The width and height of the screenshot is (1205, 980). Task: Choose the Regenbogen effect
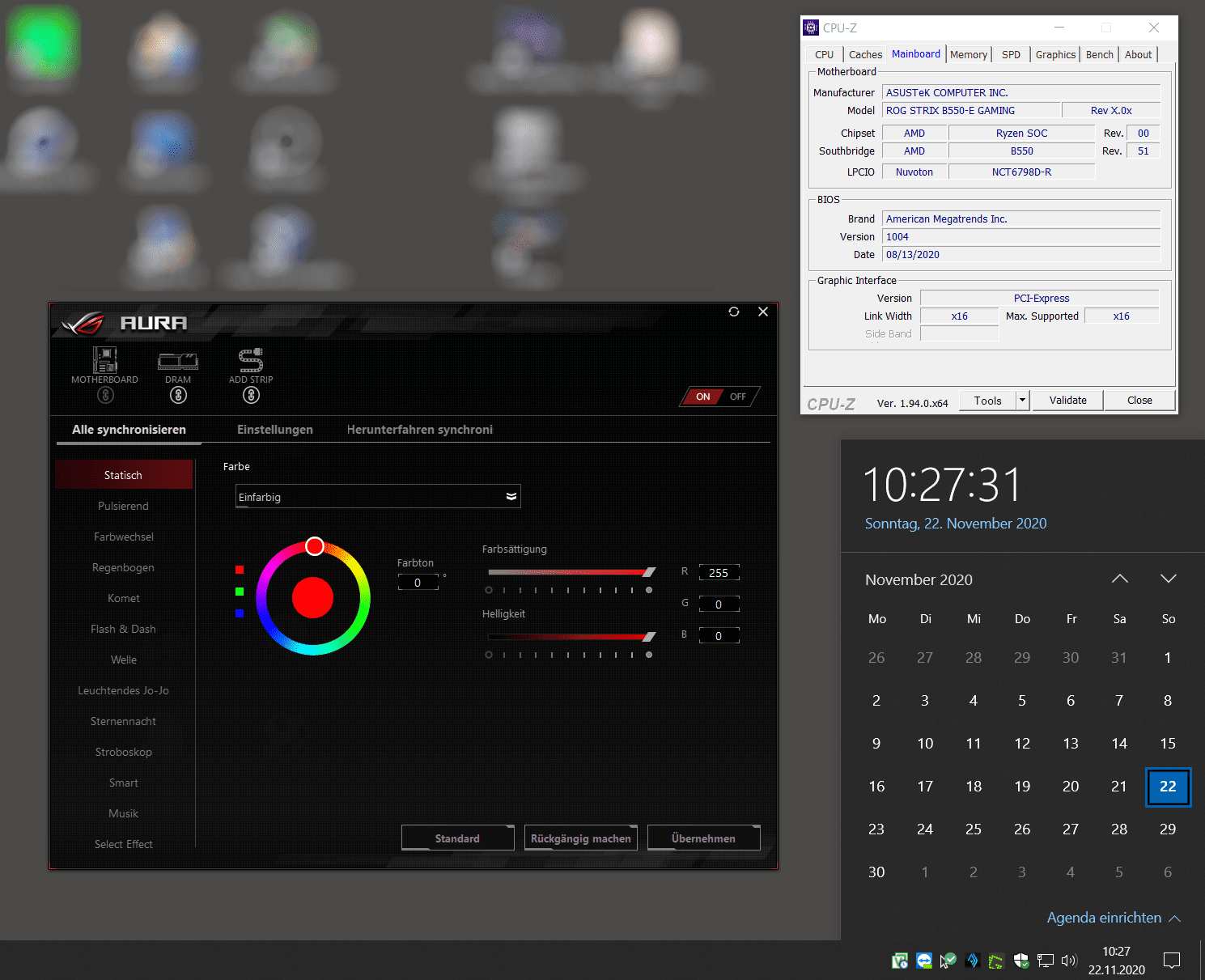coord(124,567)
